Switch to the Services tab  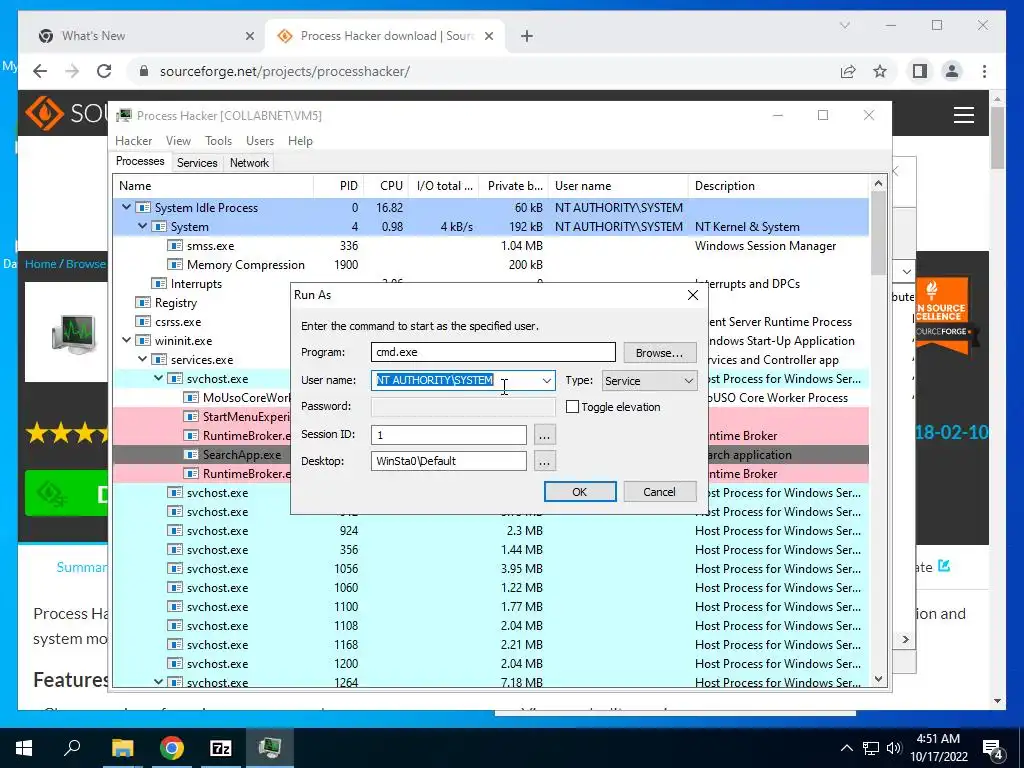197,163
